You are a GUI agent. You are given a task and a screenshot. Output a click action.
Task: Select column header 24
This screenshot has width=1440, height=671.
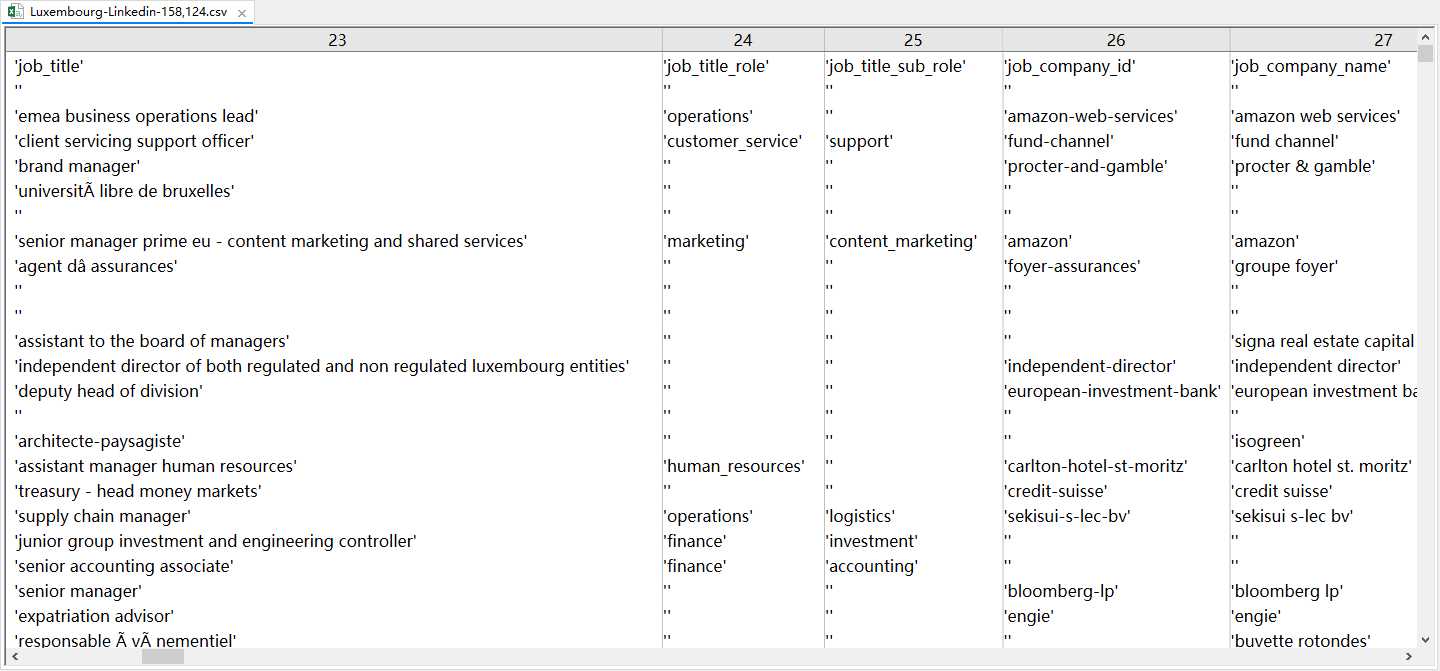click(743, 40)
